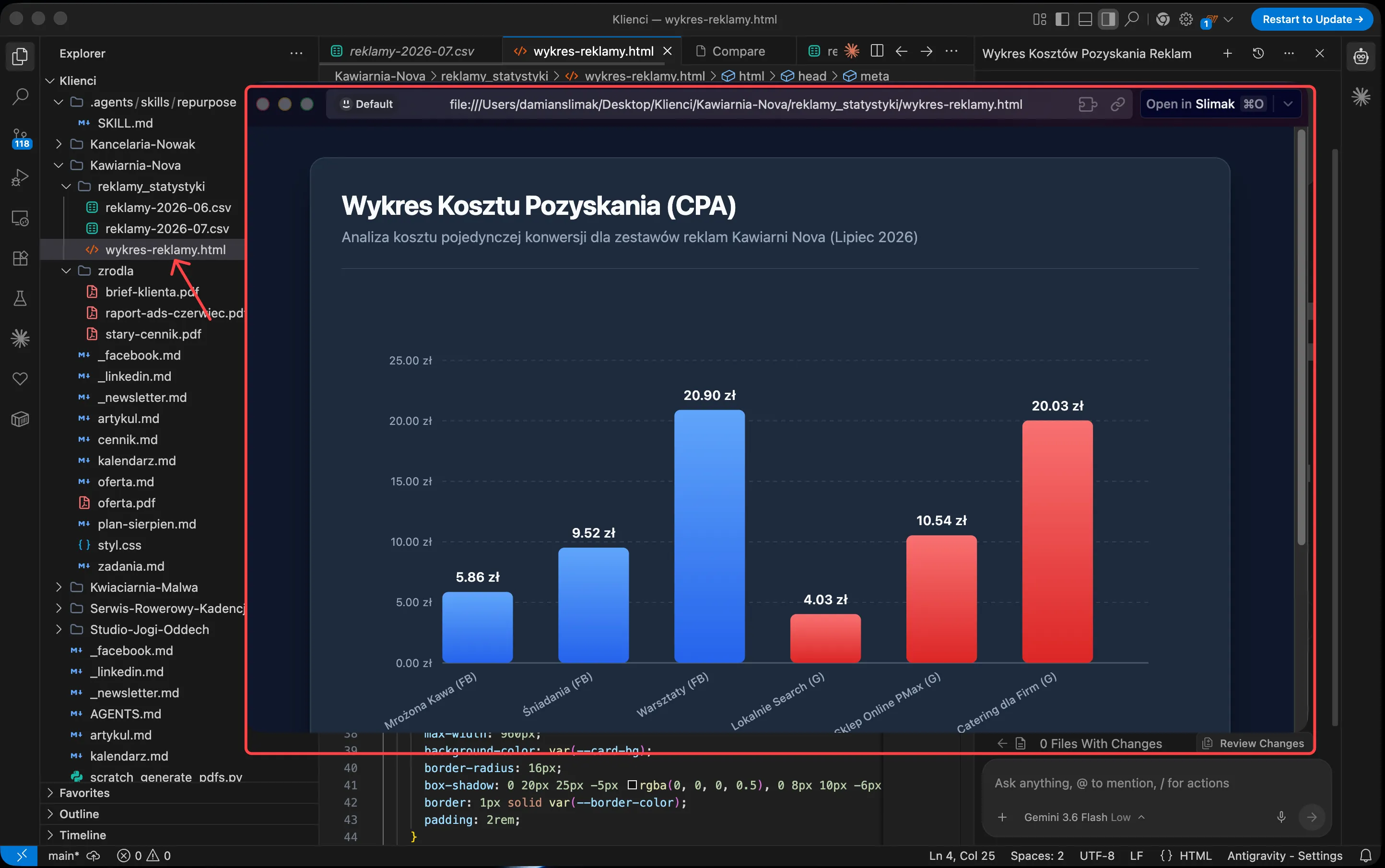Click the Review Changes button

click(1255, 743)
